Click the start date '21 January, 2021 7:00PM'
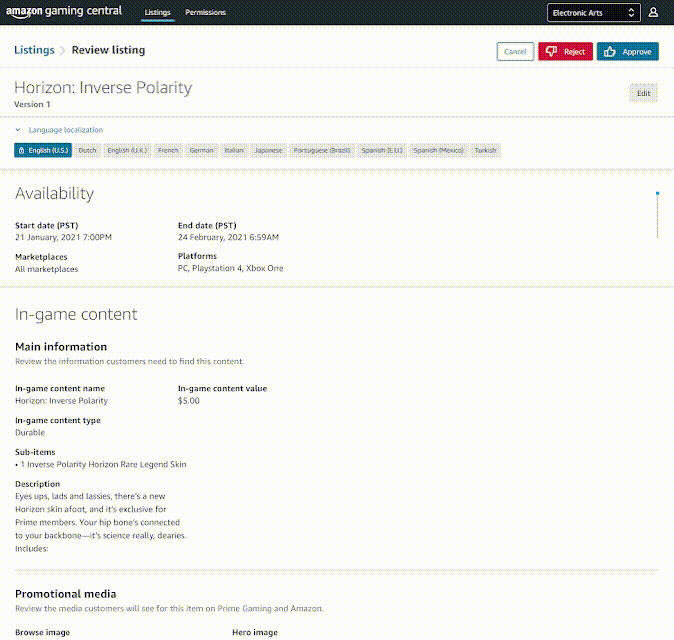Screen dimensions: 674x640 click(63, 237)
